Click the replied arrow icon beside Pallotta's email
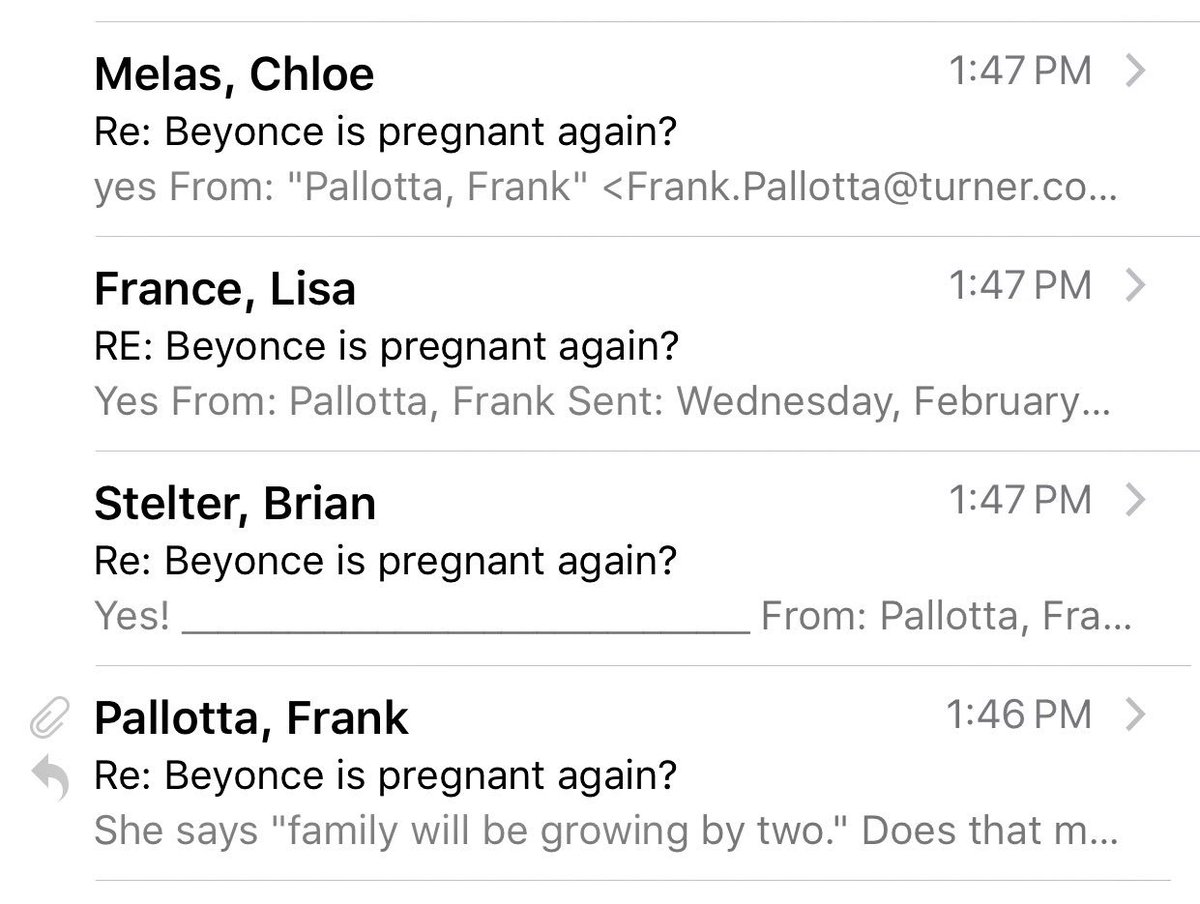Image resolution: width=1200 pixels, height=904 pixels. 51,776
